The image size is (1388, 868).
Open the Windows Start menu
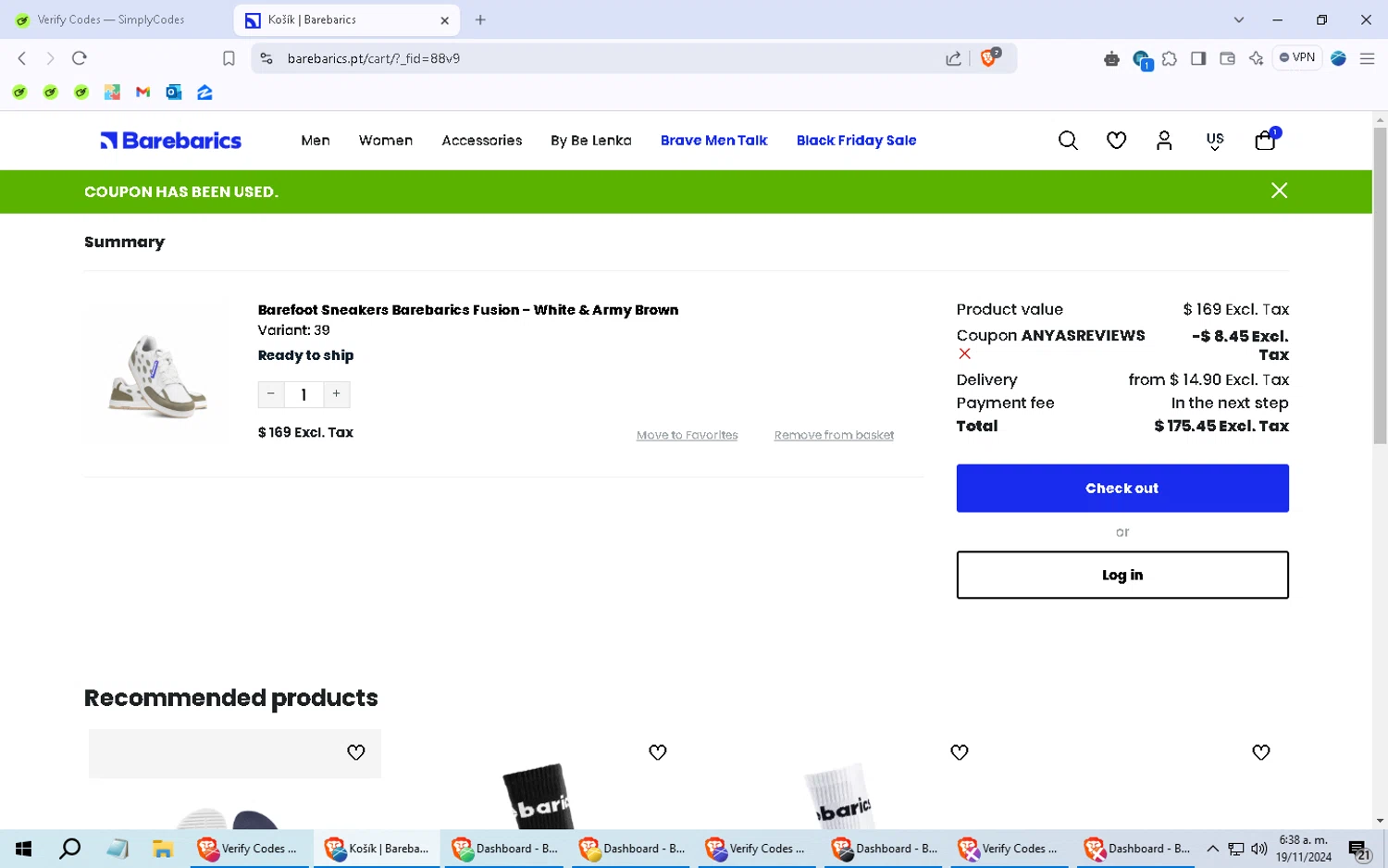point(24,849)
